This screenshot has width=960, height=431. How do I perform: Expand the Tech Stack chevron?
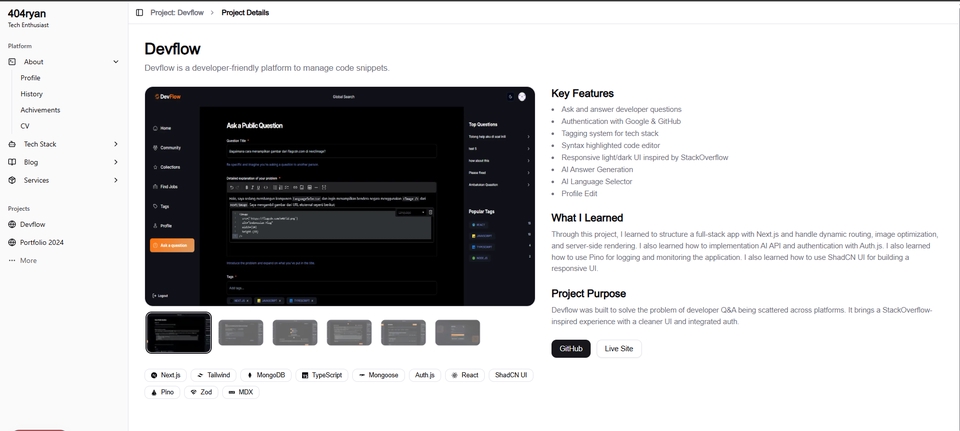pos(116,144)
